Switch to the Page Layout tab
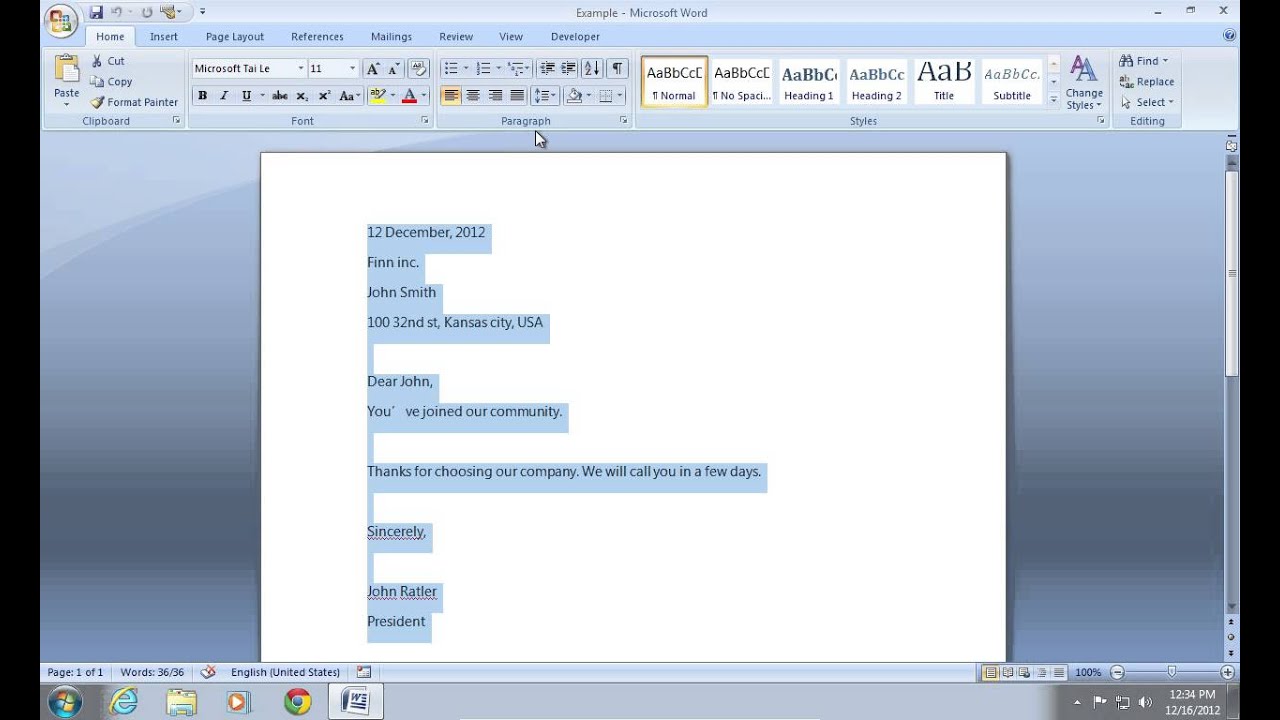 (x=235, y=37)
